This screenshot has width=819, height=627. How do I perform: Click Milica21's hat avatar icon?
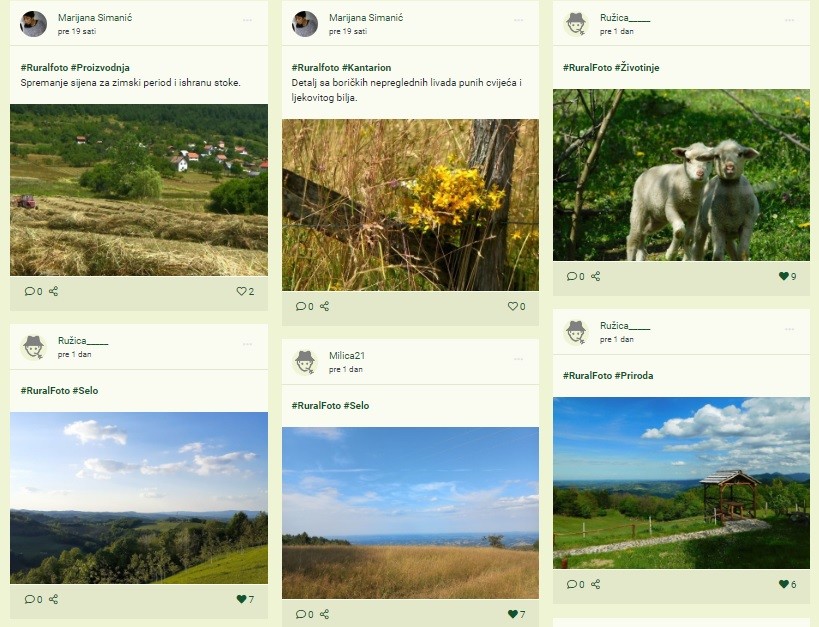pyautogui.click(x=305, y=362)
